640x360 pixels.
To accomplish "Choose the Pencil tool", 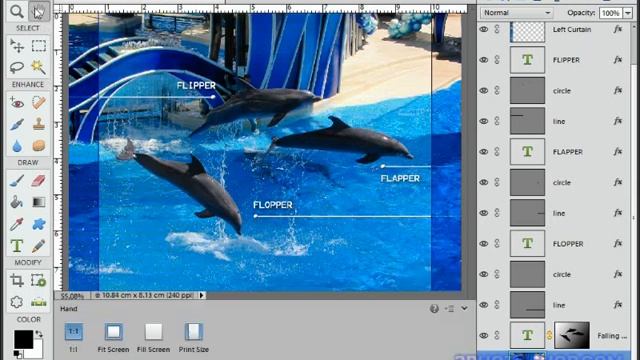I will [x=39, y=246].
